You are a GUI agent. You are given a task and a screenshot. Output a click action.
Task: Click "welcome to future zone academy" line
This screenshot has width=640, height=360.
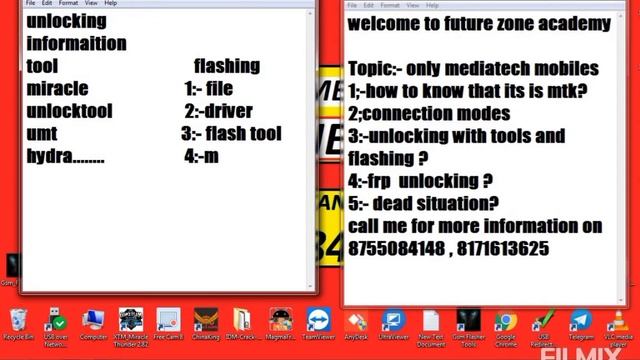(x=479, y=24)
